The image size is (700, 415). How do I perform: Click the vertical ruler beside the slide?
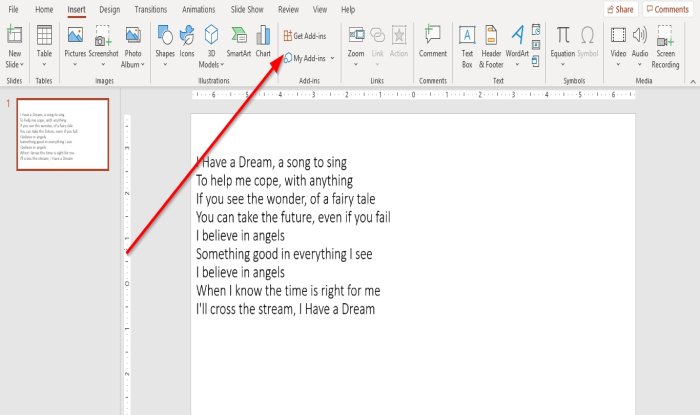(x=127, y=265)
